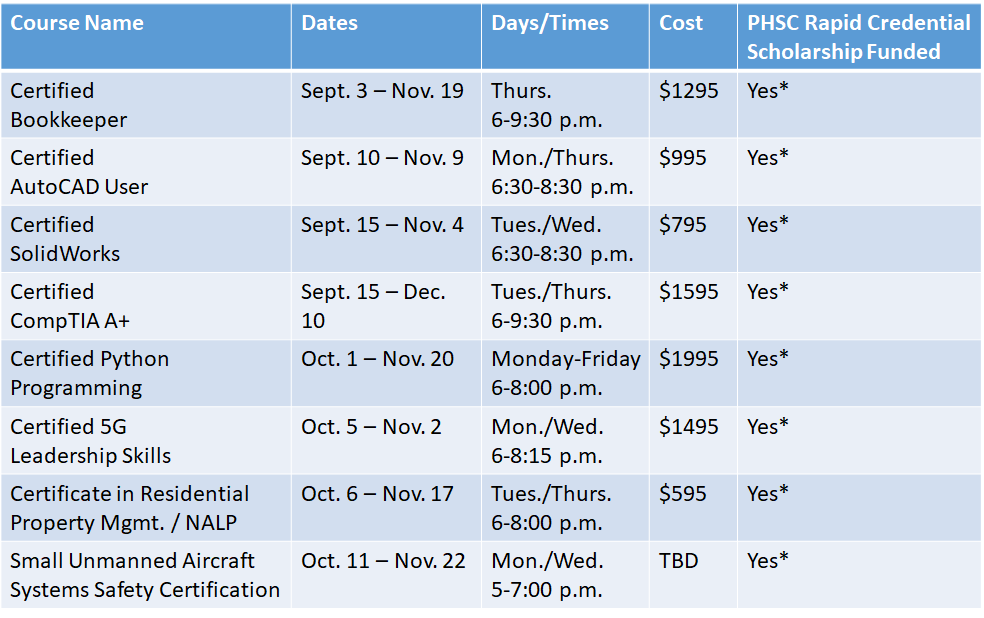
Task: Select Small Unmanned Aircraft Systems Safety Certification
Action: [145, 575]
